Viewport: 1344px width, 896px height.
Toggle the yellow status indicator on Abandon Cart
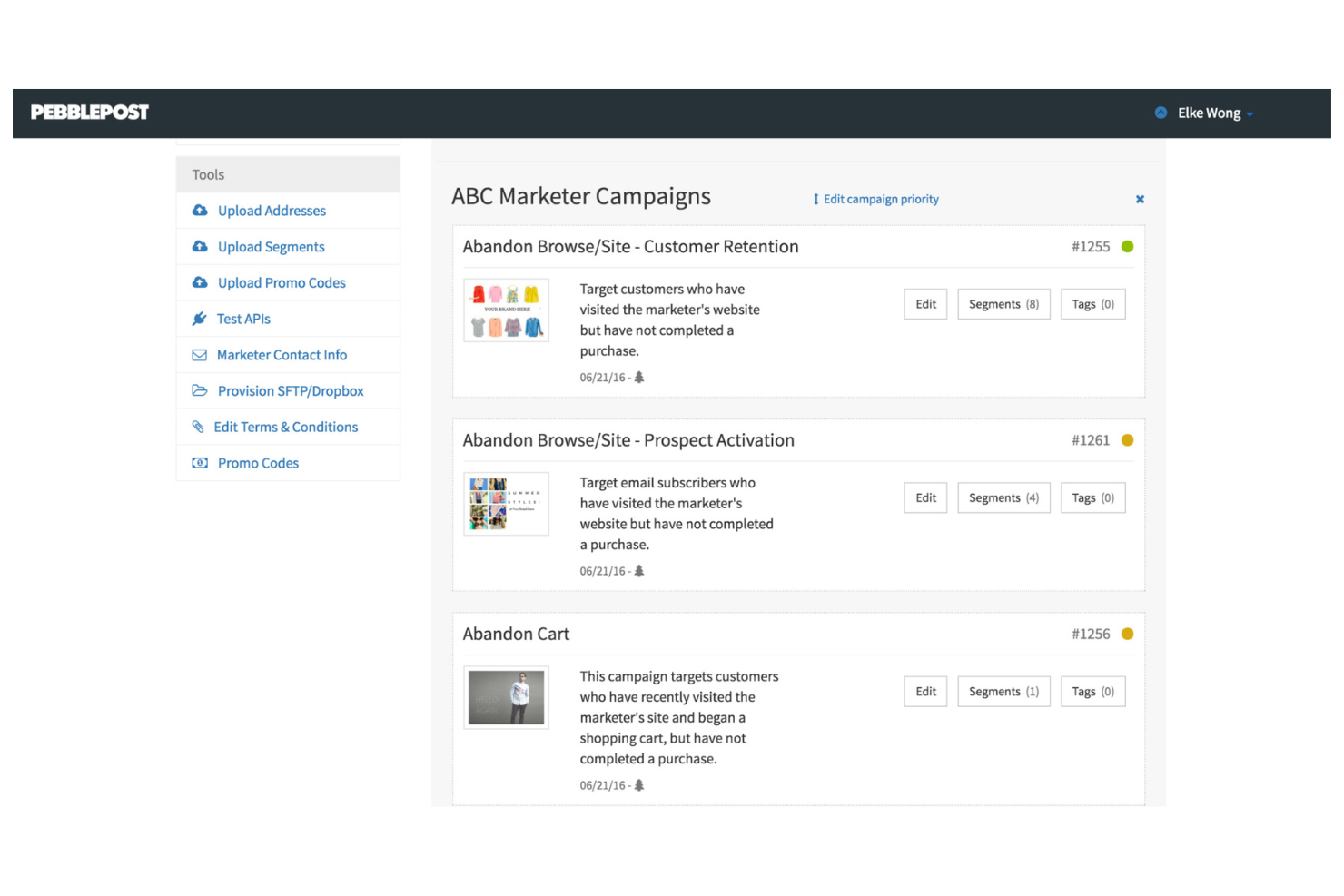[1128, 633]
